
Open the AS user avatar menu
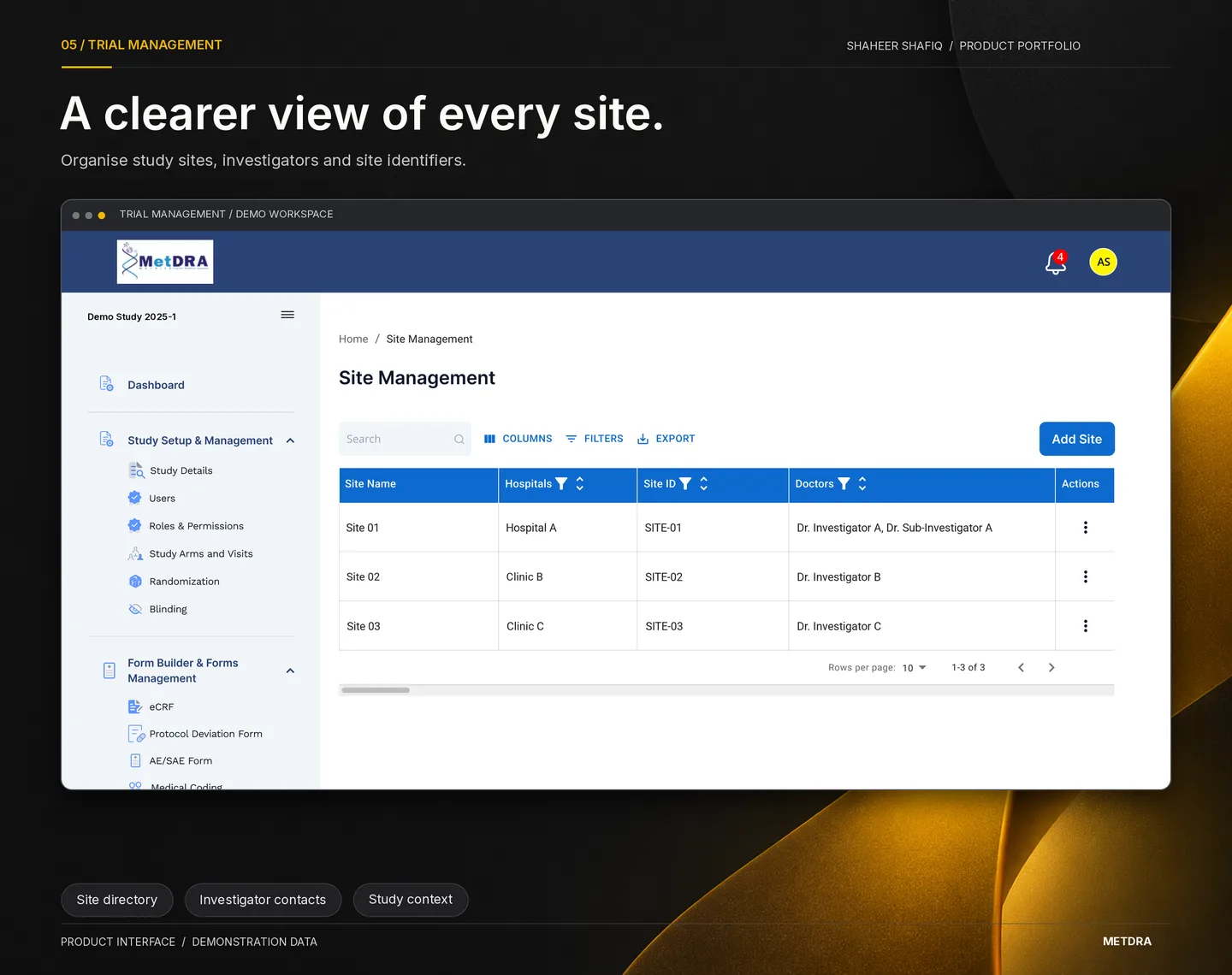(x=1103, y=262)
